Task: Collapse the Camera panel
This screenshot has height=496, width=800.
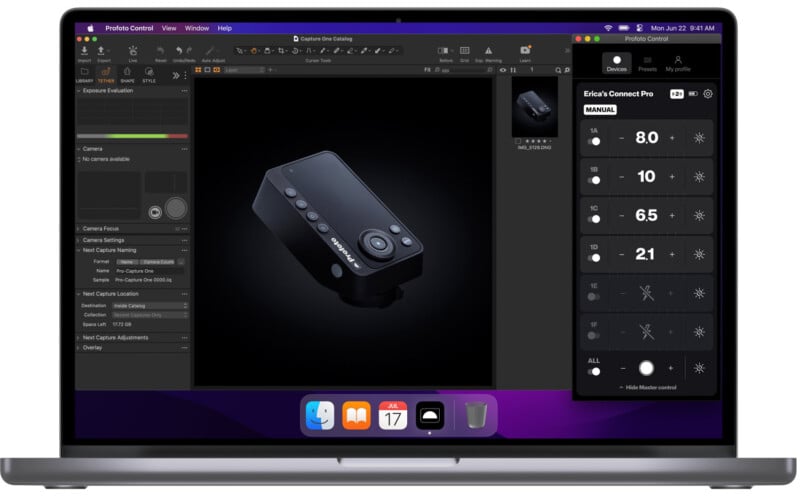Action: click(x=79, y=149)
